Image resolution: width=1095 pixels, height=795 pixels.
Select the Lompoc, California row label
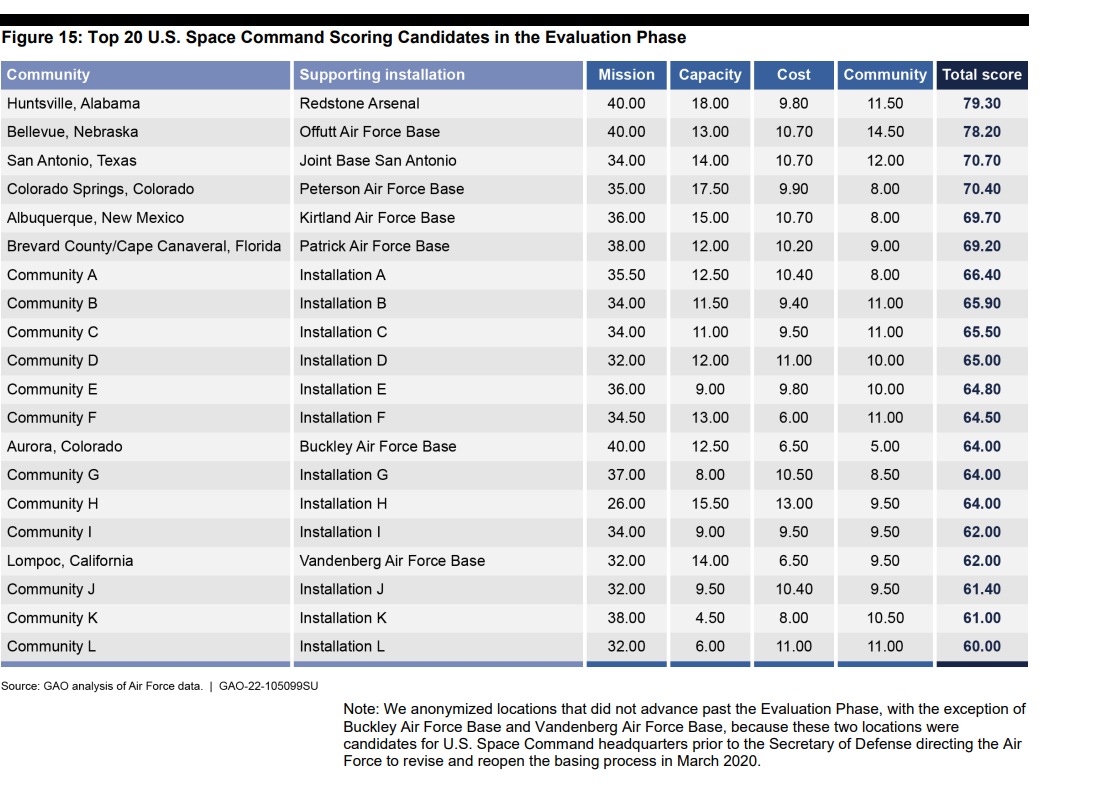70,561
